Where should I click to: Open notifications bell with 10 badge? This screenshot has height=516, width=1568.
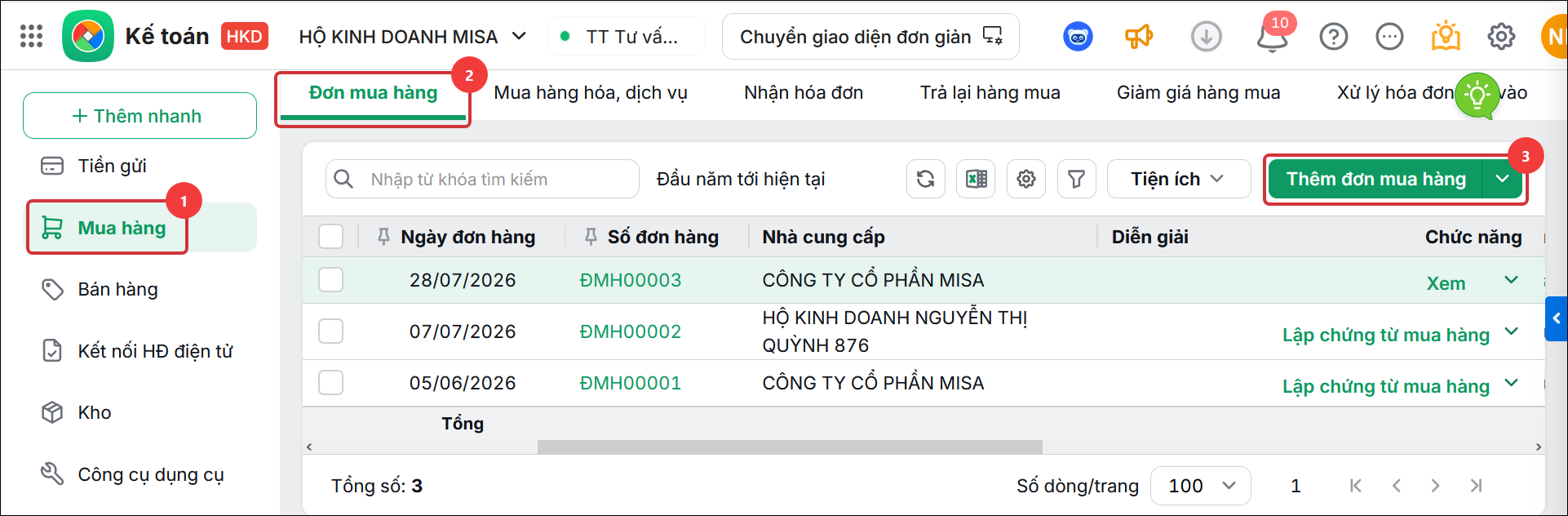[1272, 35]
